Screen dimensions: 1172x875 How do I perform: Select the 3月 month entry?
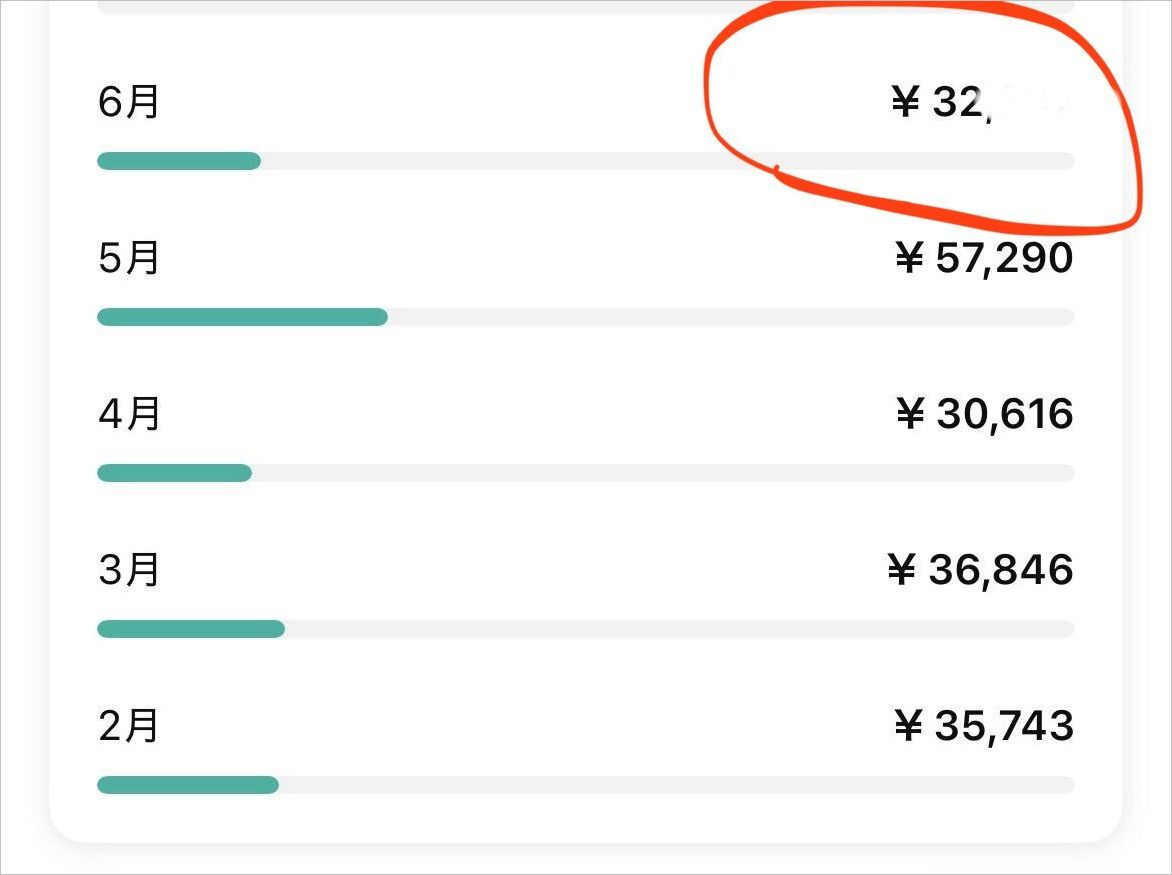[129, 569]
